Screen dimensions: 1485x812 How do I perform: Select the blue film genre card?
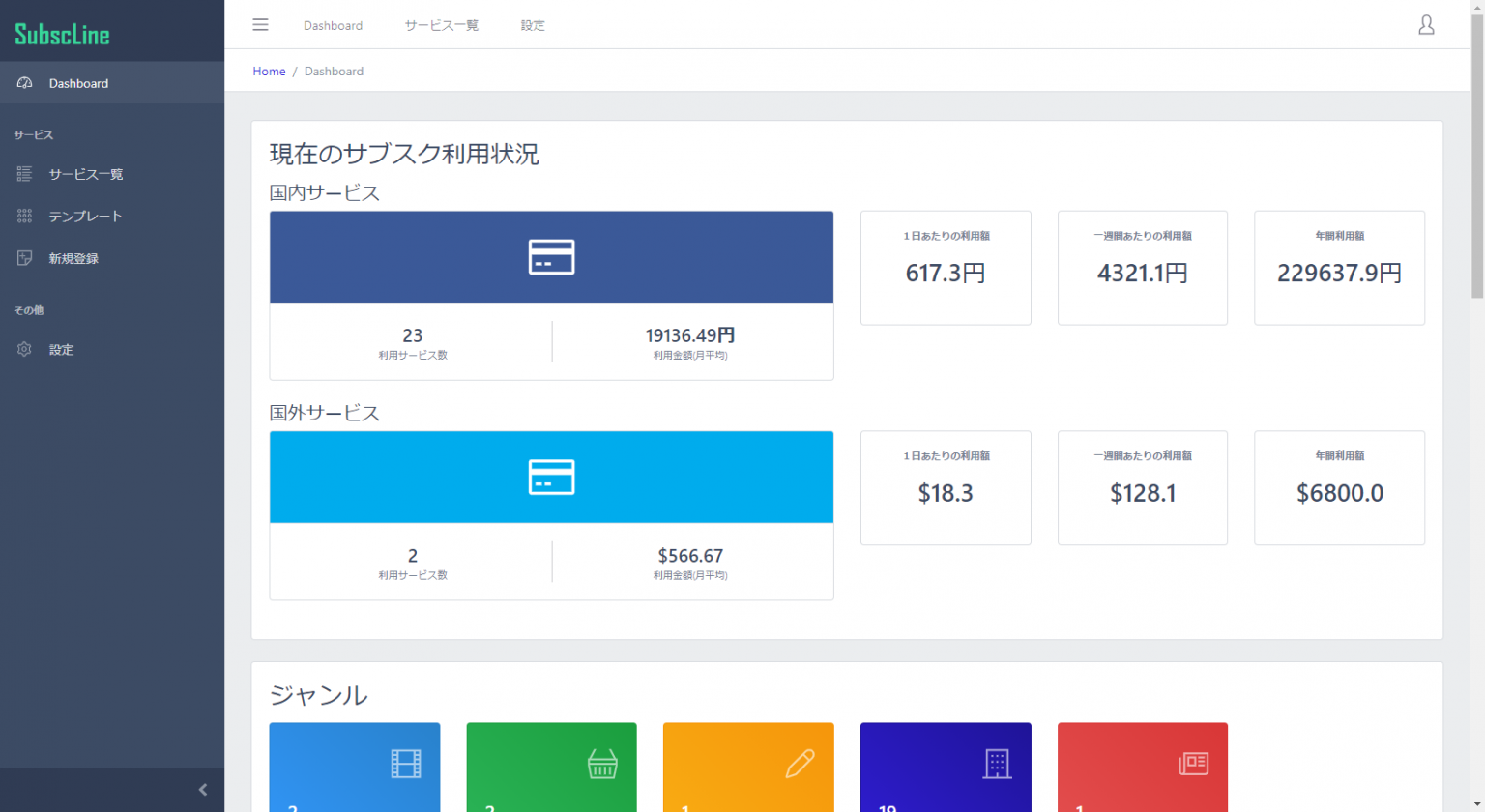pos(355,767)
